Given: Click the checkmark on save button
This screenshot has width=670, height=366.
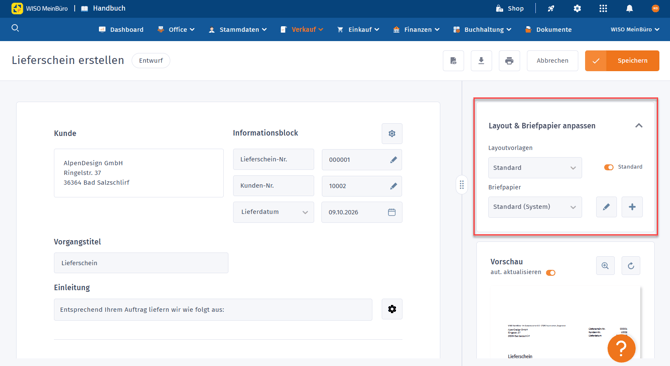Looking at the screenshot, I should click(596, 61).
